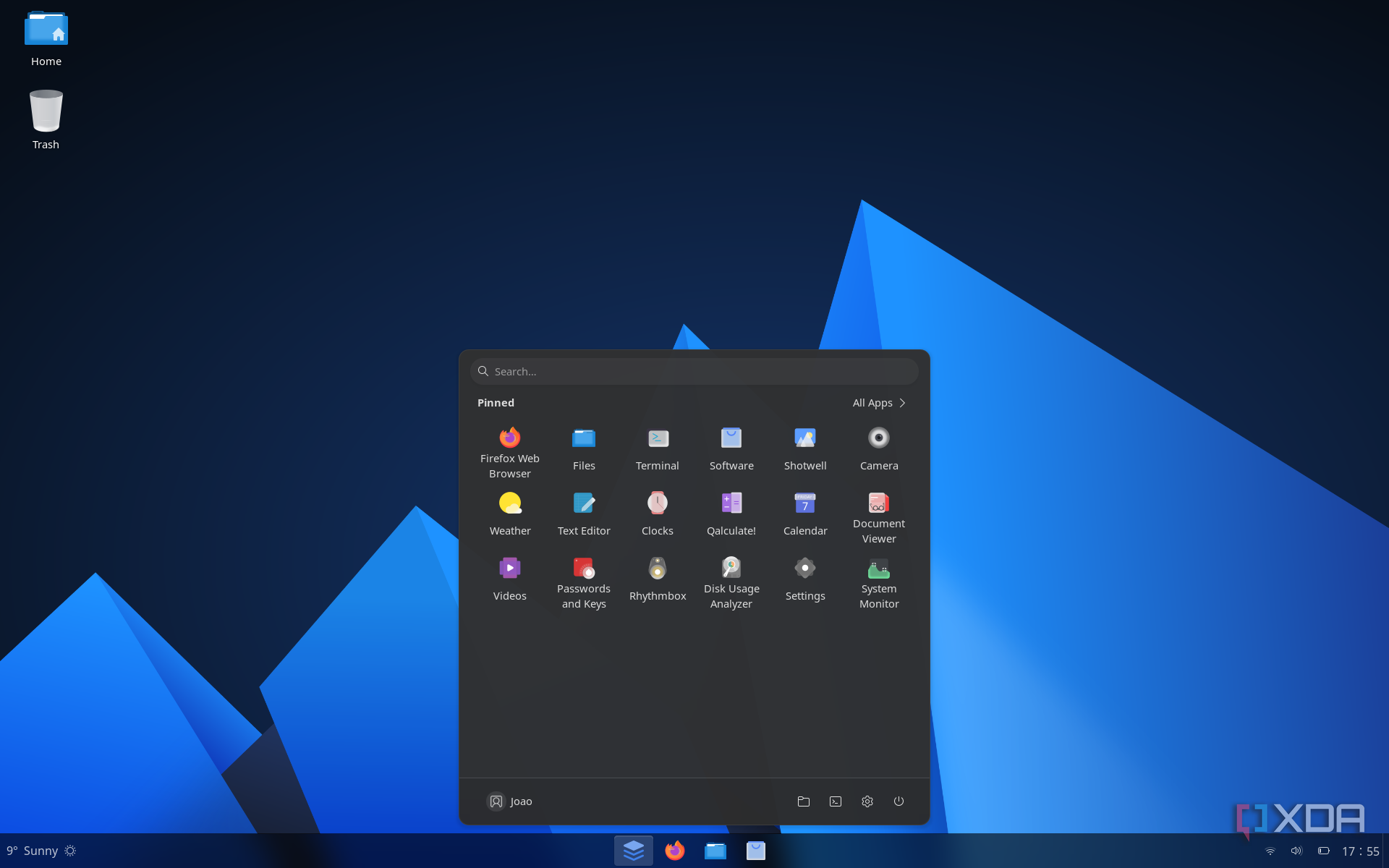Launch Shotwell photo manager
This screenshot has width=1389, height=868.
click(805, 448)
